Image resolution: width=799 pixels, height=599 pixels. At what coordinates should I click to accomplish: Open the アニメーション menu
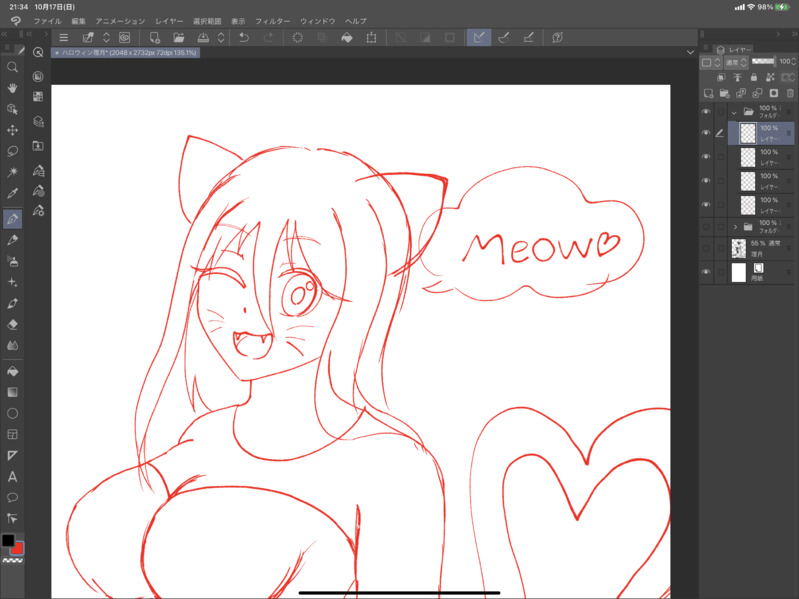point(120,21)
